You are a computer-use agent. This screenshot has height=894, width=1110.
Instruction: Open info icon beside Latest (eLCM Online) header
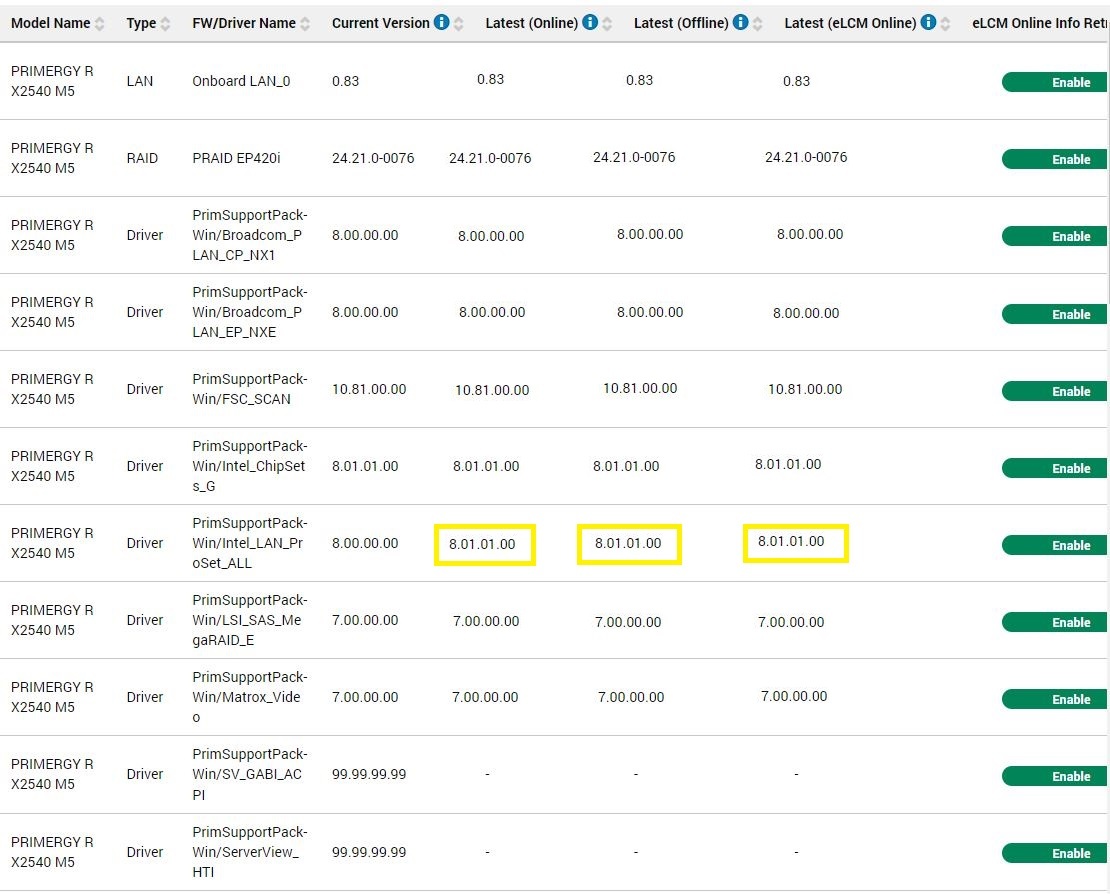(927, 23)
